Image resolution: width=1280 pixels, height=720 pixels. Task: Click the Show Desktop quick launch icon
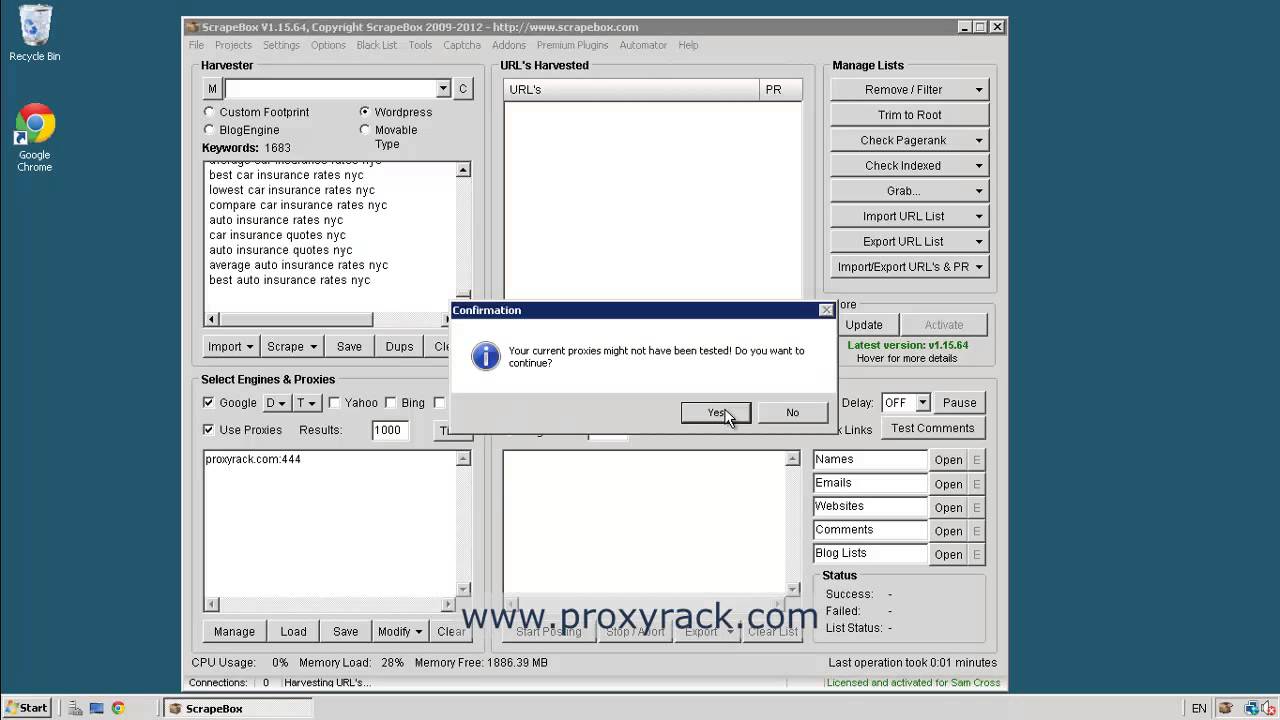click(x=96, y=708)
